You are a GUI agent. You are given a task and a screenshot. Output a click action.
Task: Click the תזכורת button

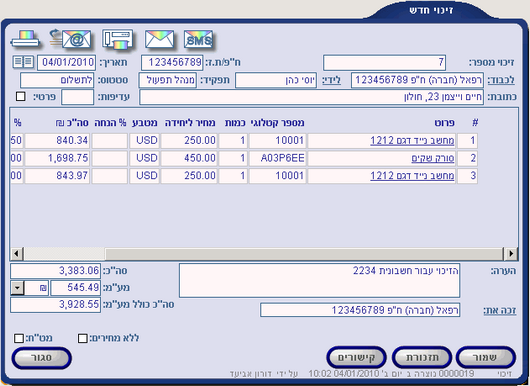click(422, 357)
